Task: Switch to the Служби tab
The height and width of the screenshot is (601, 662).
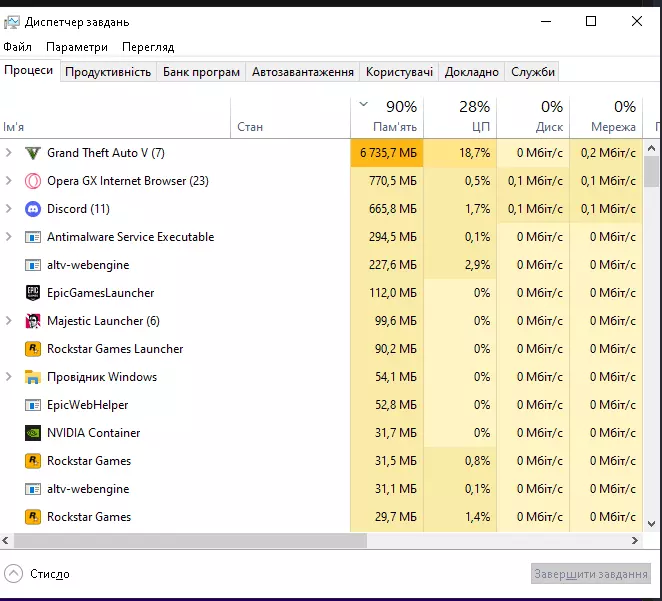Action: click(x=533, y=72)
